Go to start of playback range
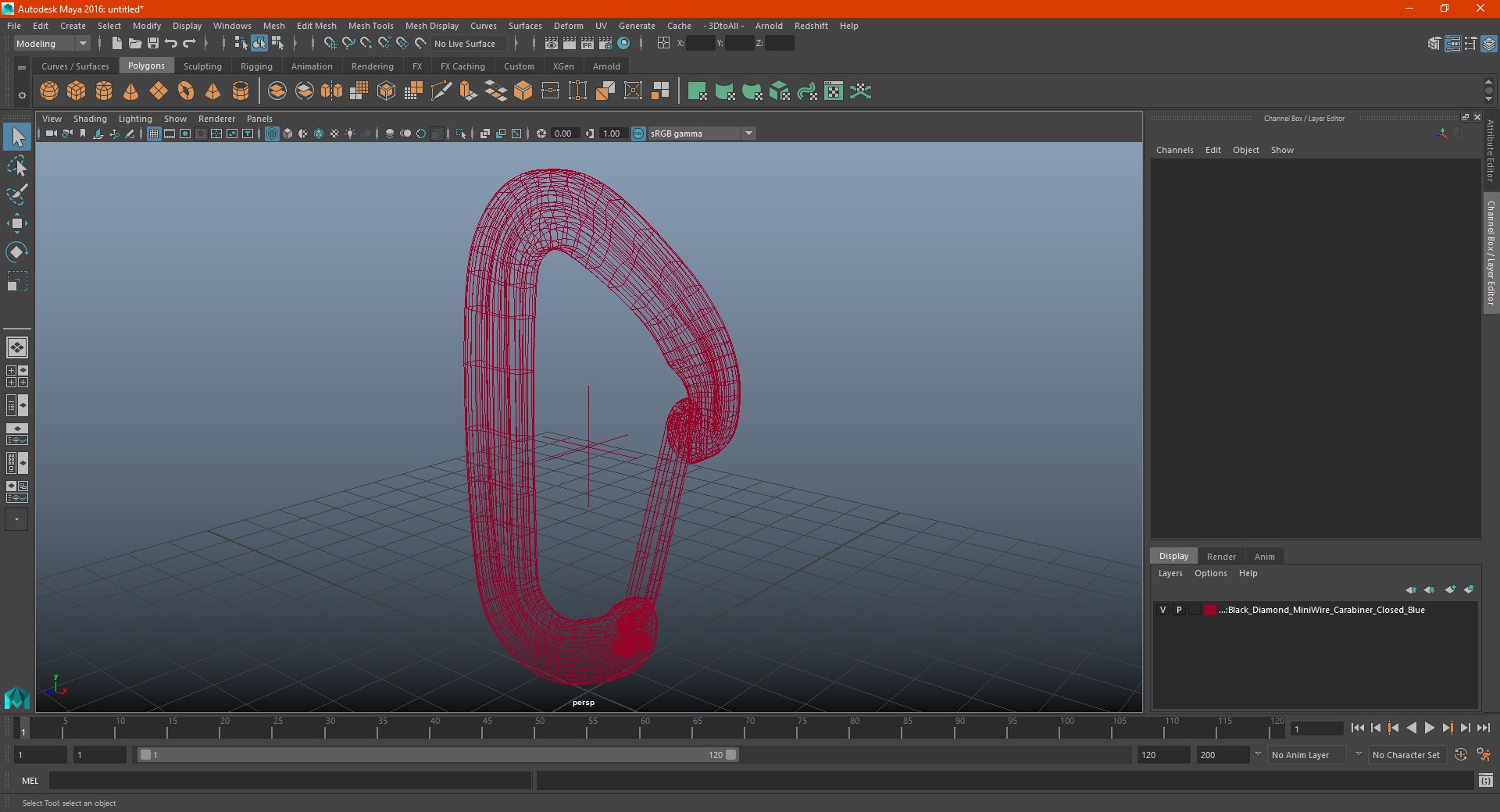The height and width of the screenshot is (812, 1500). pyautogui.click(x=1358, y=728)
